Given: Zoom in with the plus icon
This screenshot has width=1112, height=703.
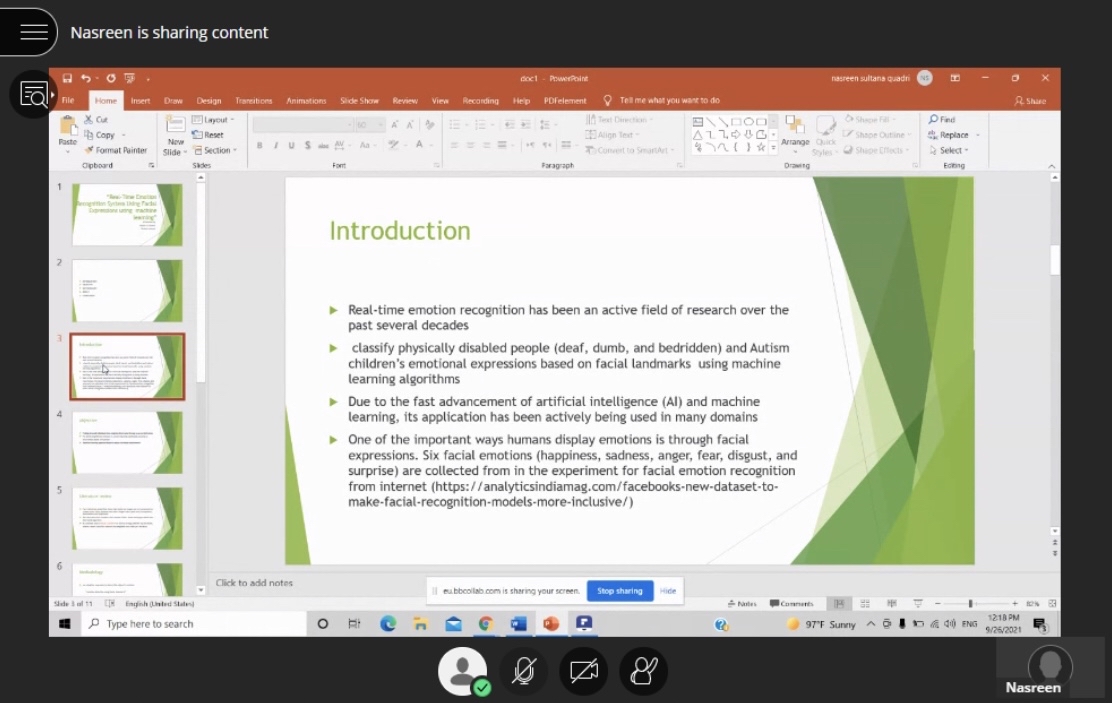Looking at the screenshot, I should 1015,604.
